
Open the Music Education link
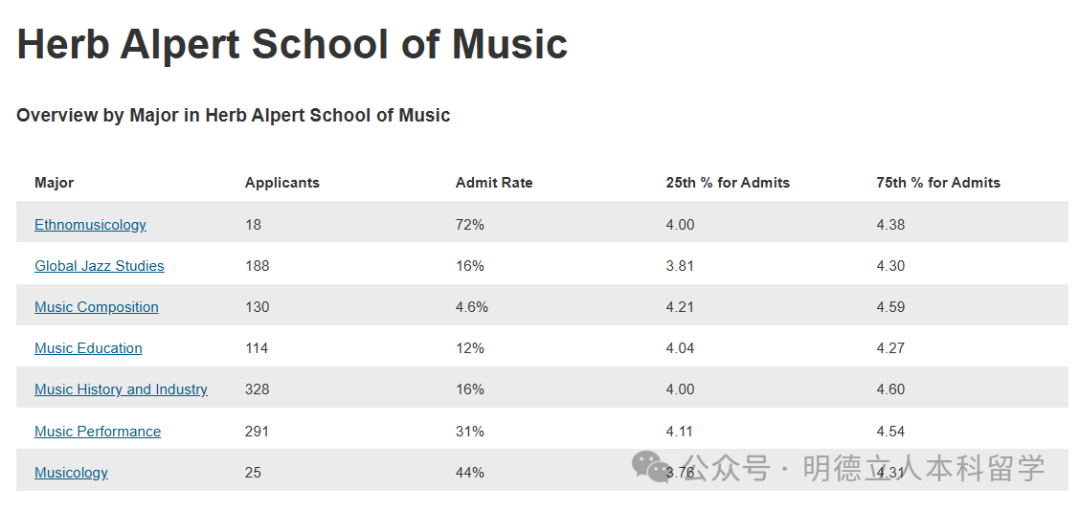point(88,348)
